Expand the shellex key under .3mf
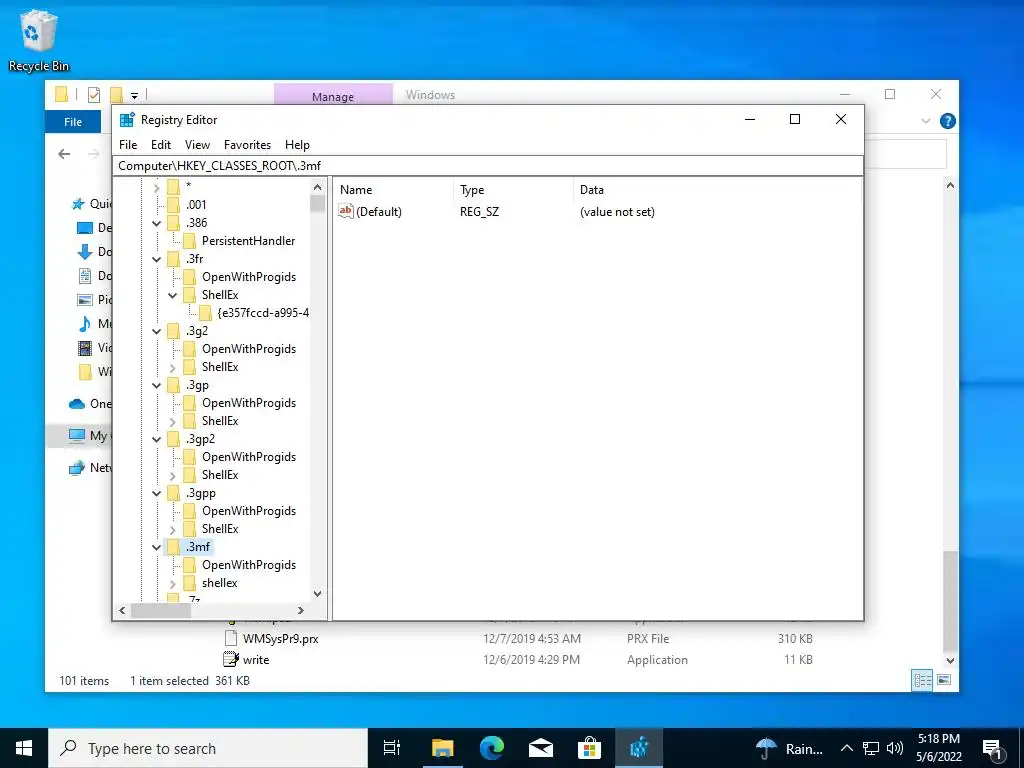Image resolution: width=1024 pixels, height=768 pixels. (172, 584)
